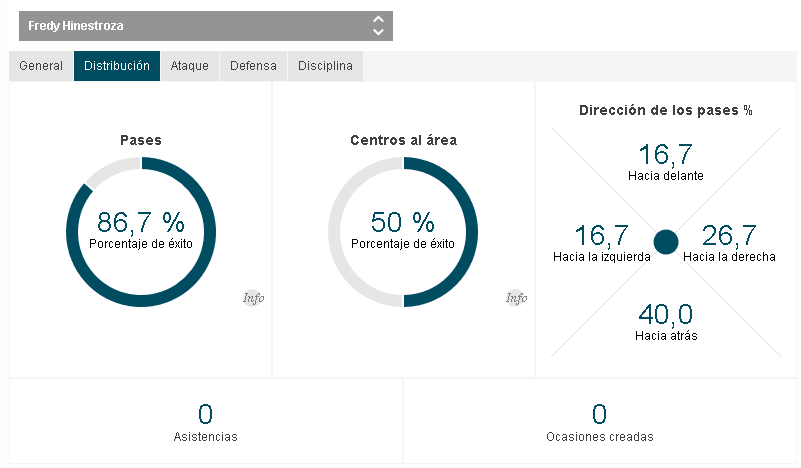
Task: Click the Pases chart heading
Action: (141, 140)
